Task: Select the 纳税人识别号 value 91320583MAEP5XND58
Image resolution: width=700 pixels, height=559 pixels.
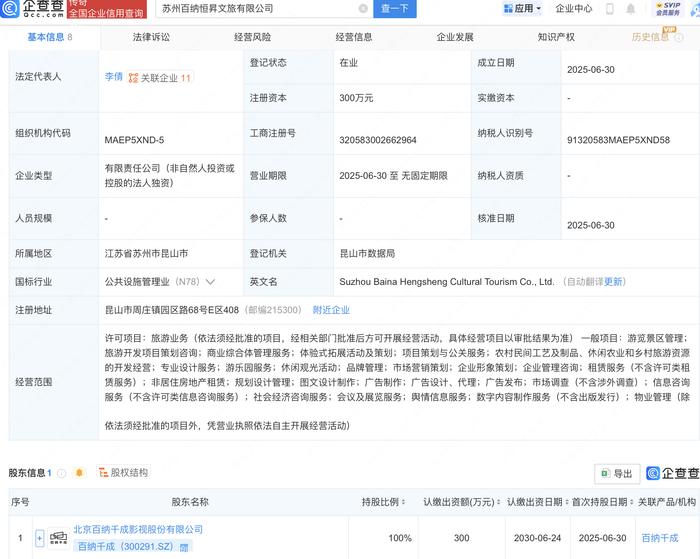Action: 618,140
